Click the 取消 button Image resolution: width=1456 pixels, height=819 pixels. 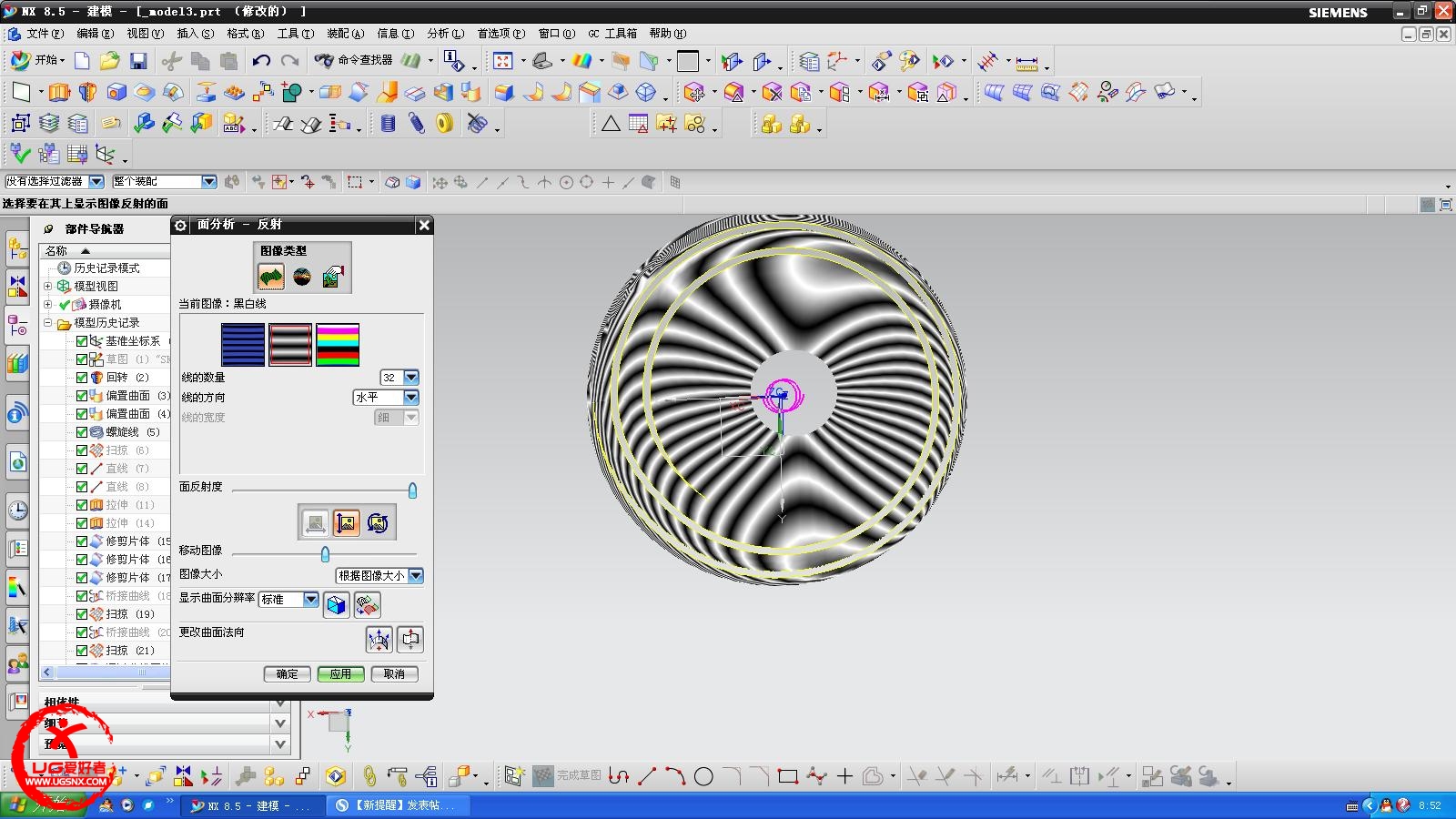point(394,673)
